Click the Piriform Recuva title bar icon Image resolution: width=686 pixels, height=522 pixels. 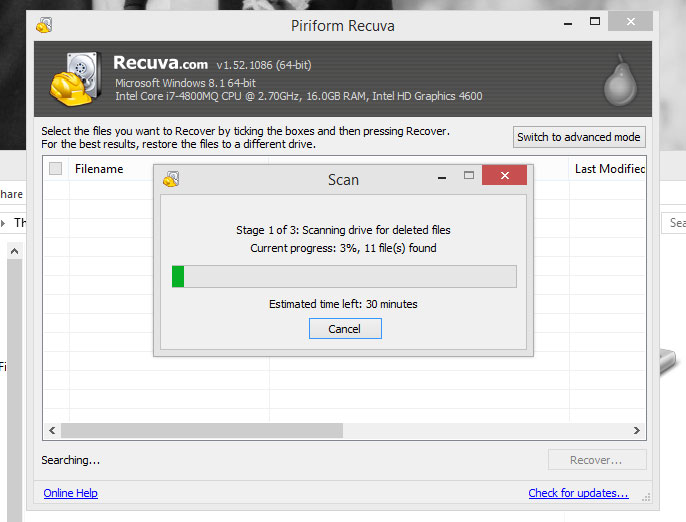[x=44, y=25]
